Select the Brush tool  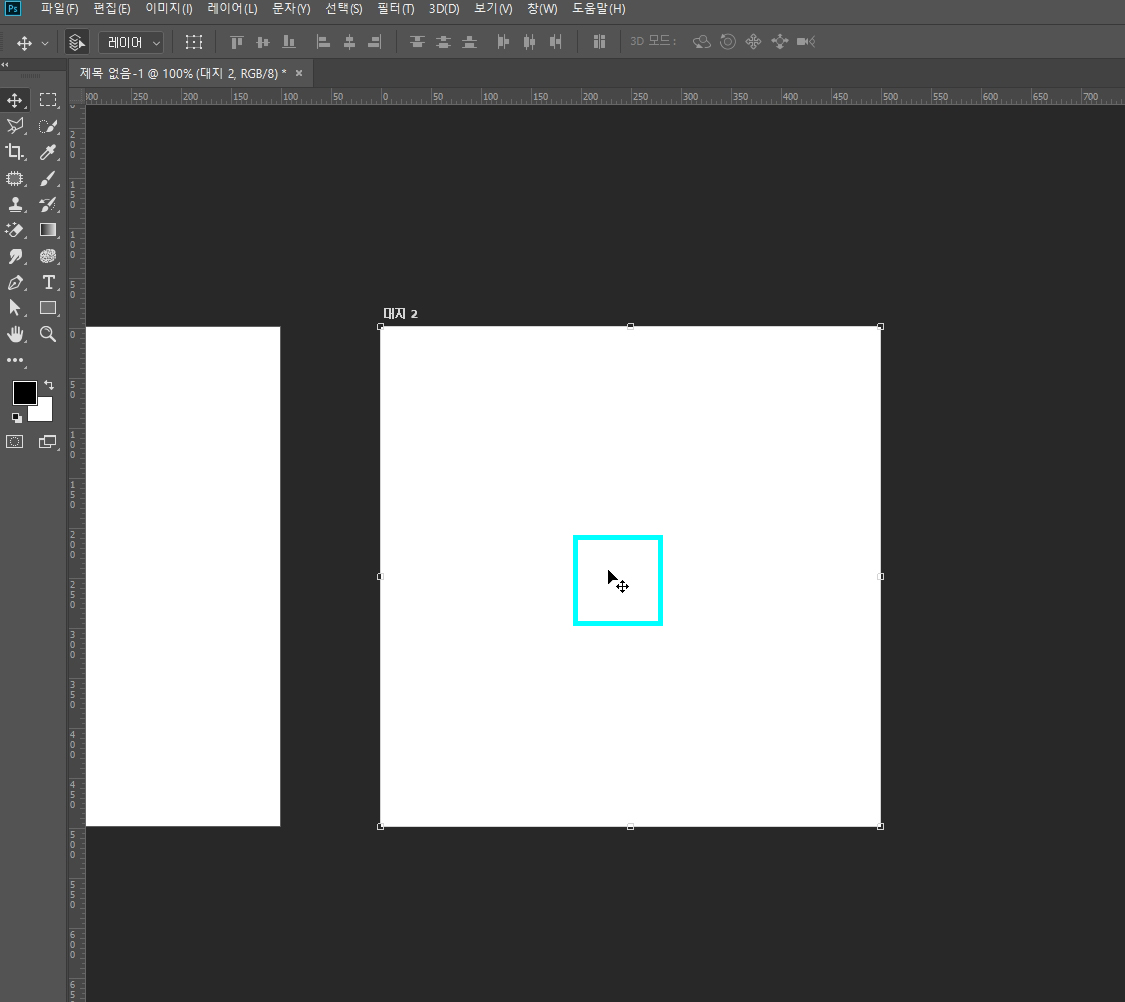tap(48, 179)
